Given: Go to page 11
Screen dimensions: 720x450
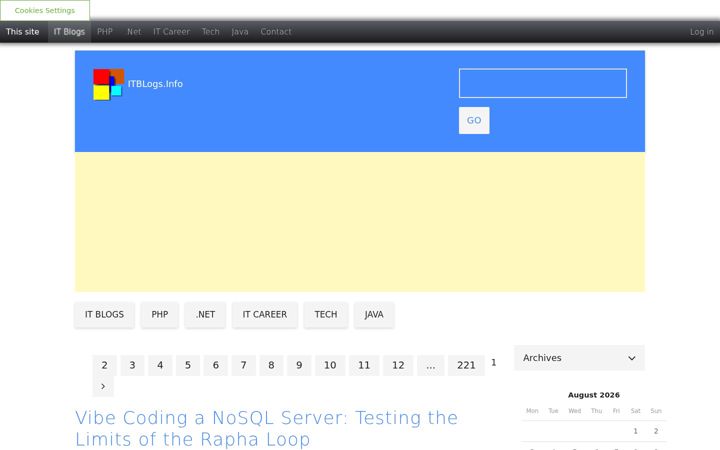Looking at the screenshot, I should point(364,365).
